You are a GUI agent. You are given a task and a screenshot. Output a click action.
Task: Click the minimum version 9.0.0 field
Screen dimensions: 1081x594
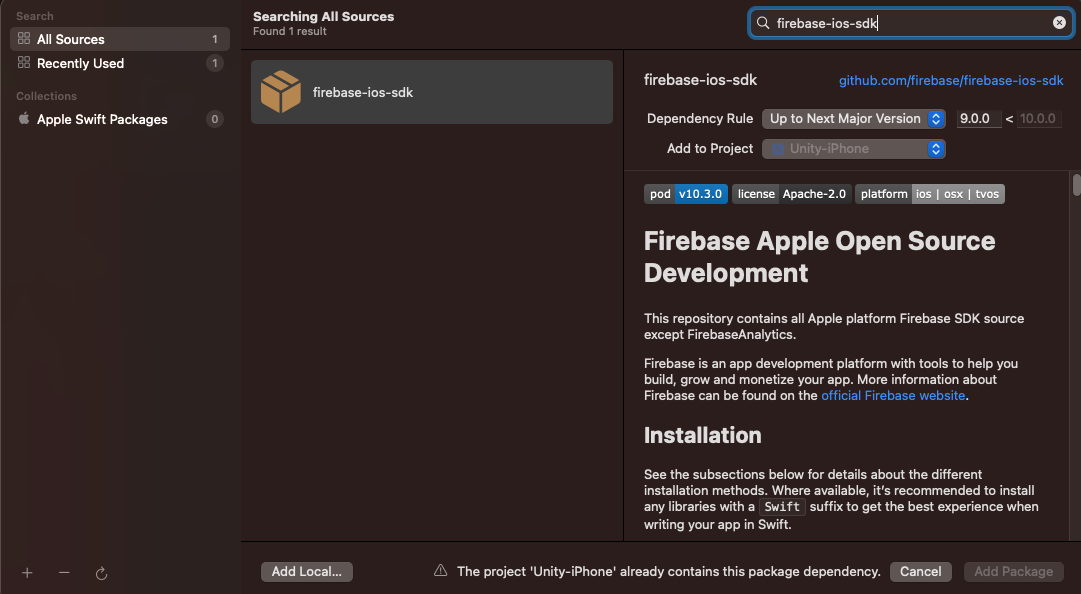pos(978,118)
